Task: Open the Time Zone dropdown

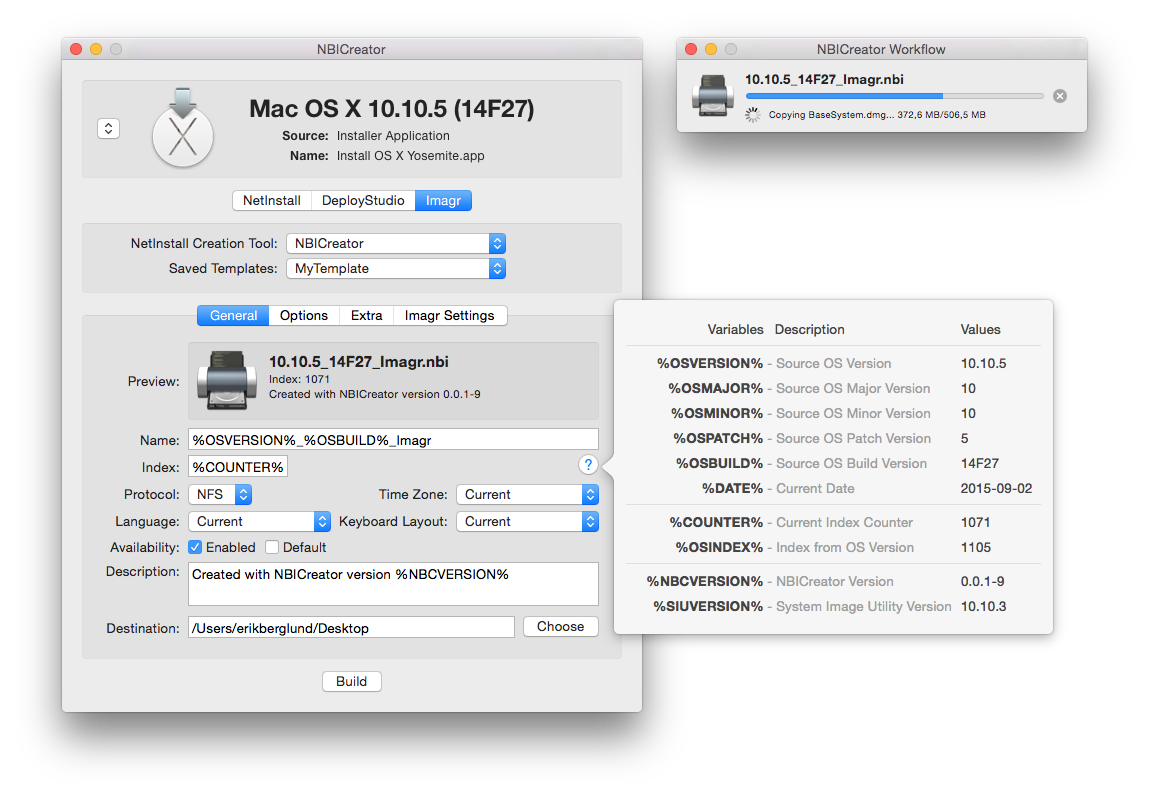Action: point(527,494)
